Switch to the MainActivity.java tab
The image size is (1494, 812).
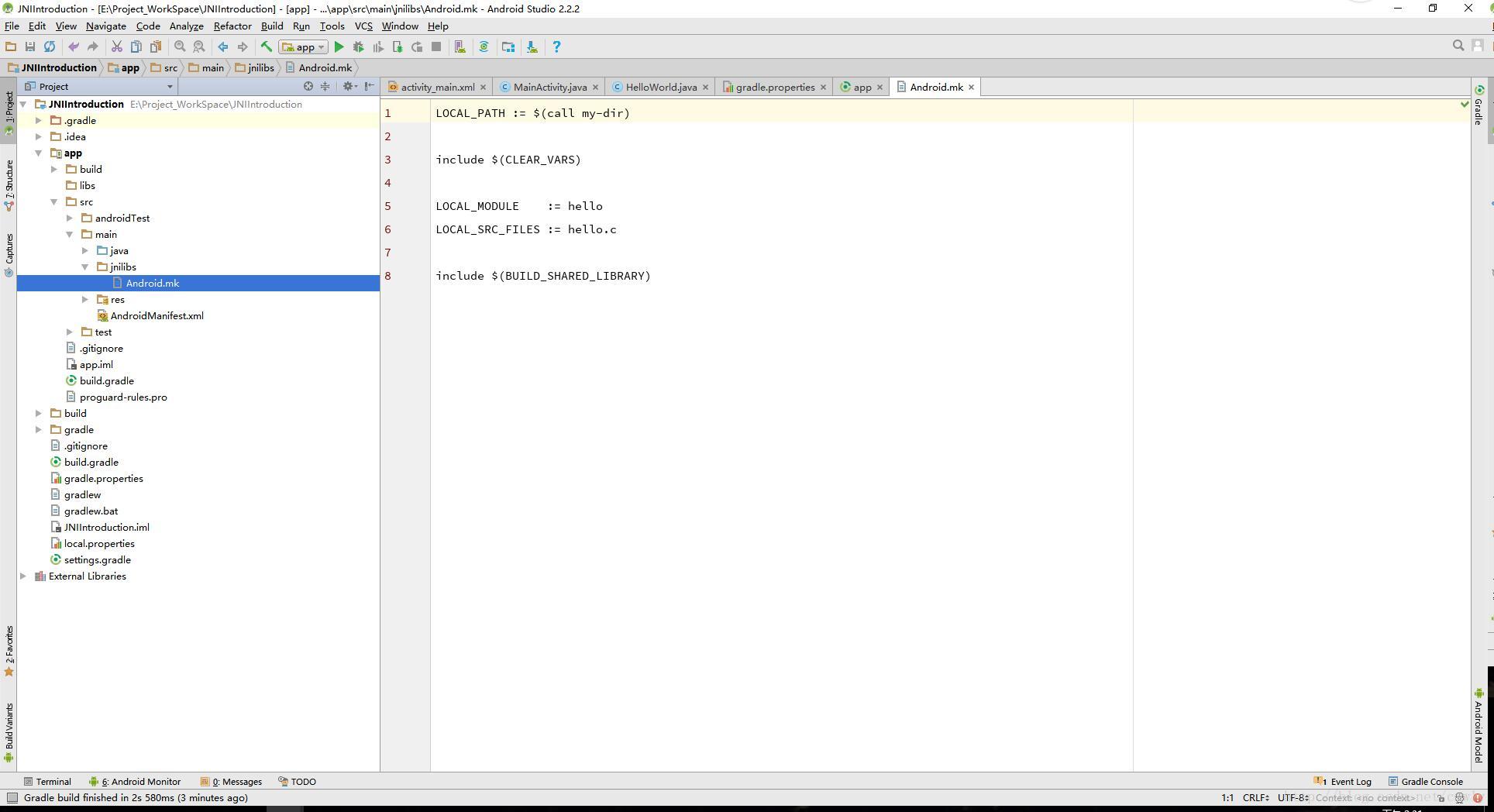click(549, 87)
